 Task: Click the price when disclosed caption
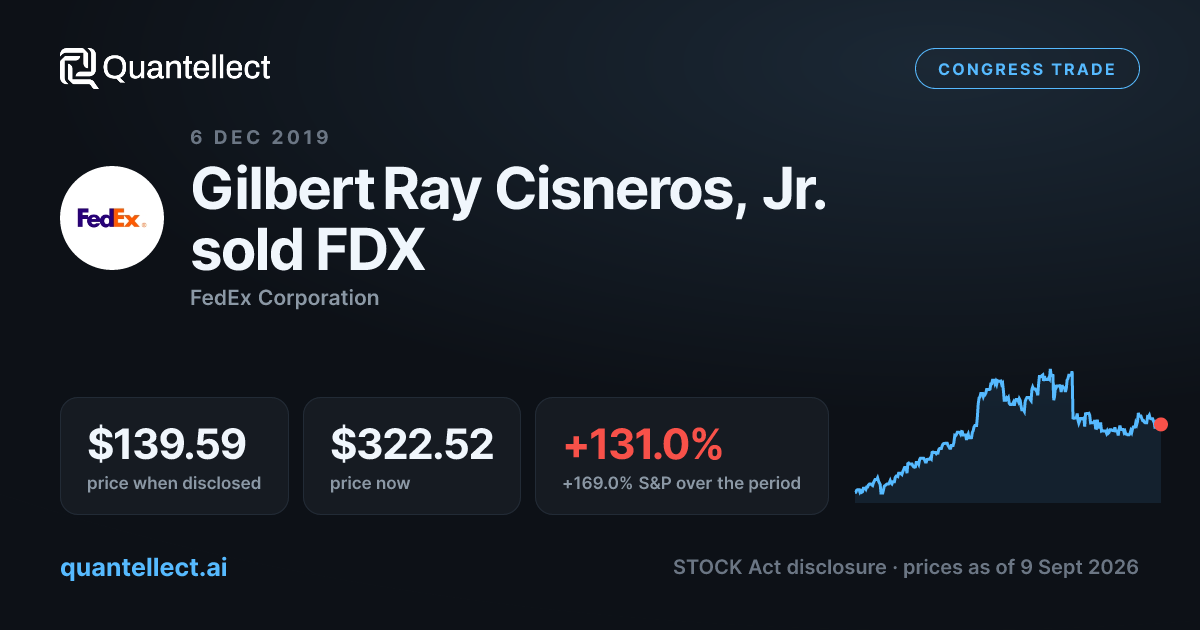pyautogui.click(x=174, y=483)
